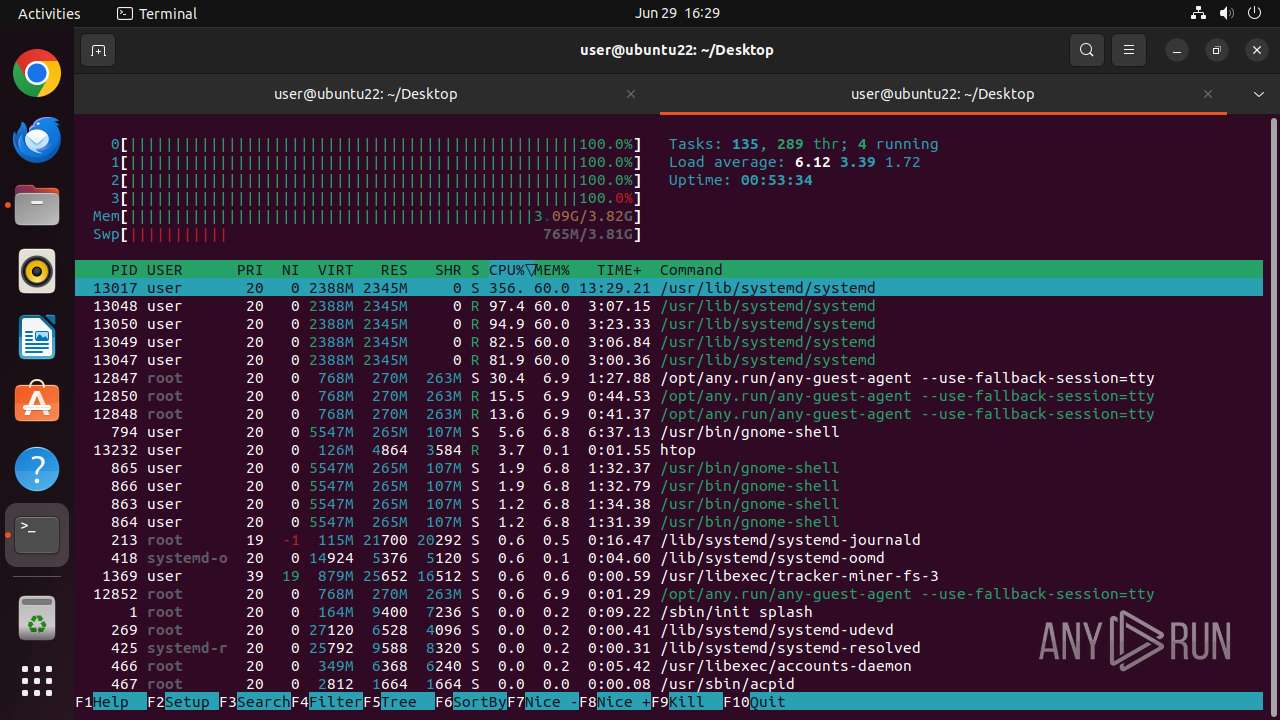The image size is (1280, 720).
Task: Open F6 SortBy menu in htop
Action: (471, 702)
